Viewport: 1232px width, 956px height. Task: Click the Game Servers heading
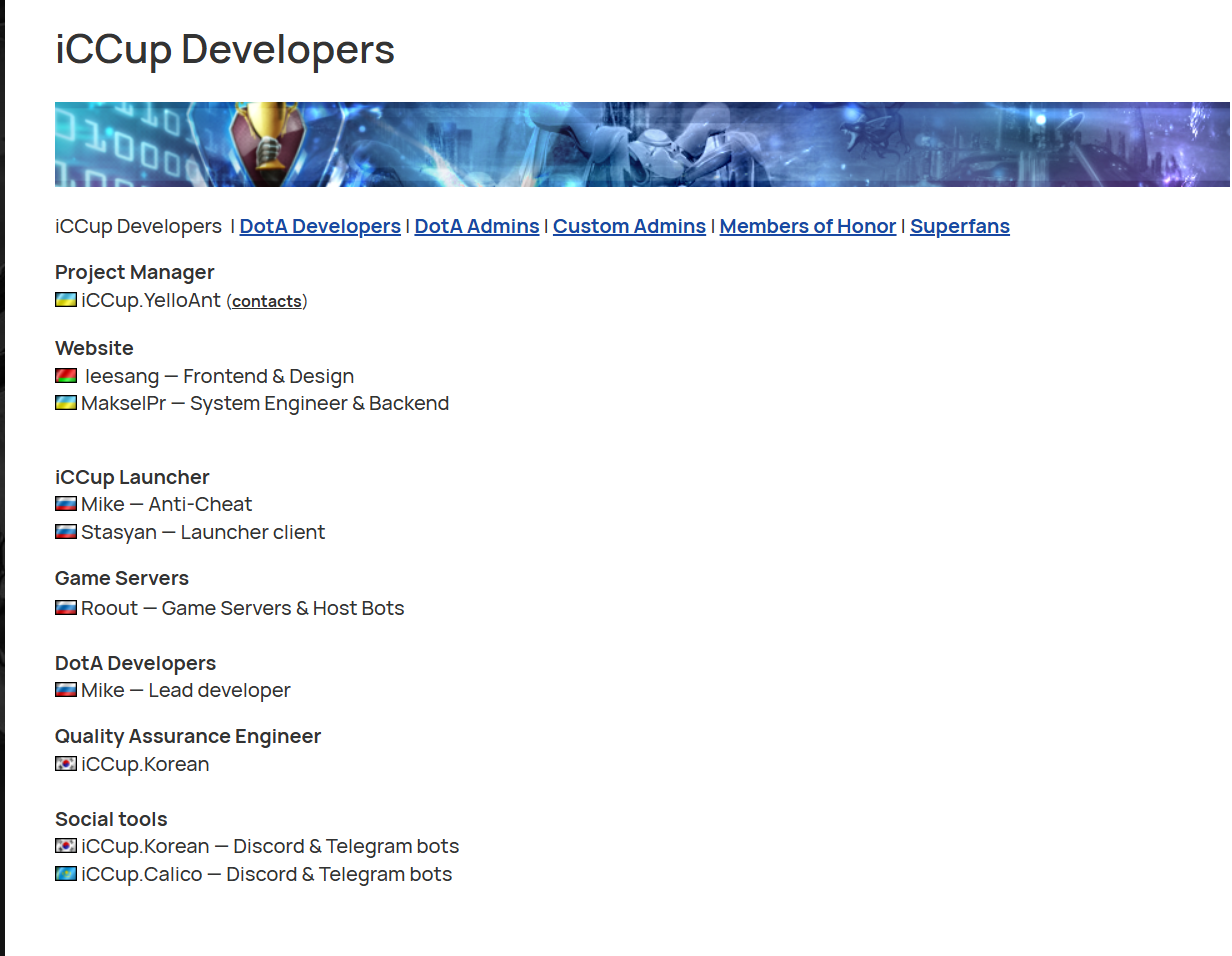point(122,578)
